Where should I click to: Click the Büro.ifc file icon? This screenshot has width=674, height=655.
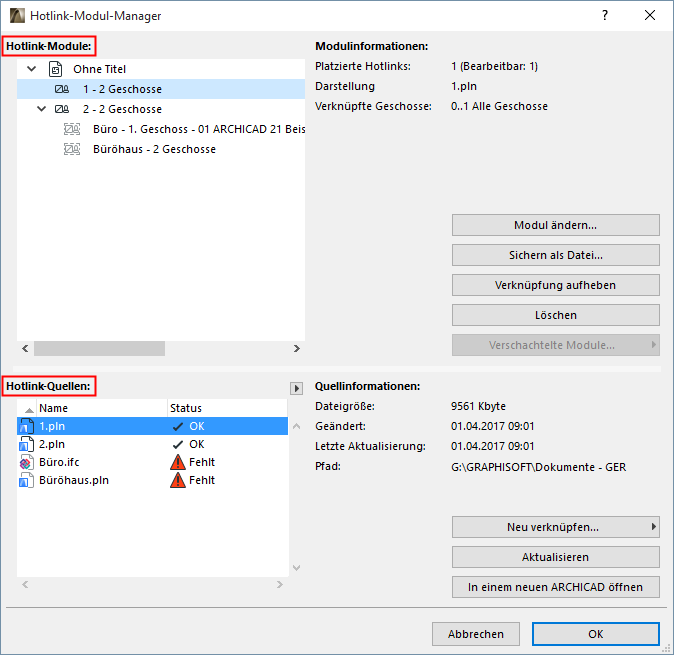tap(26, 462)
